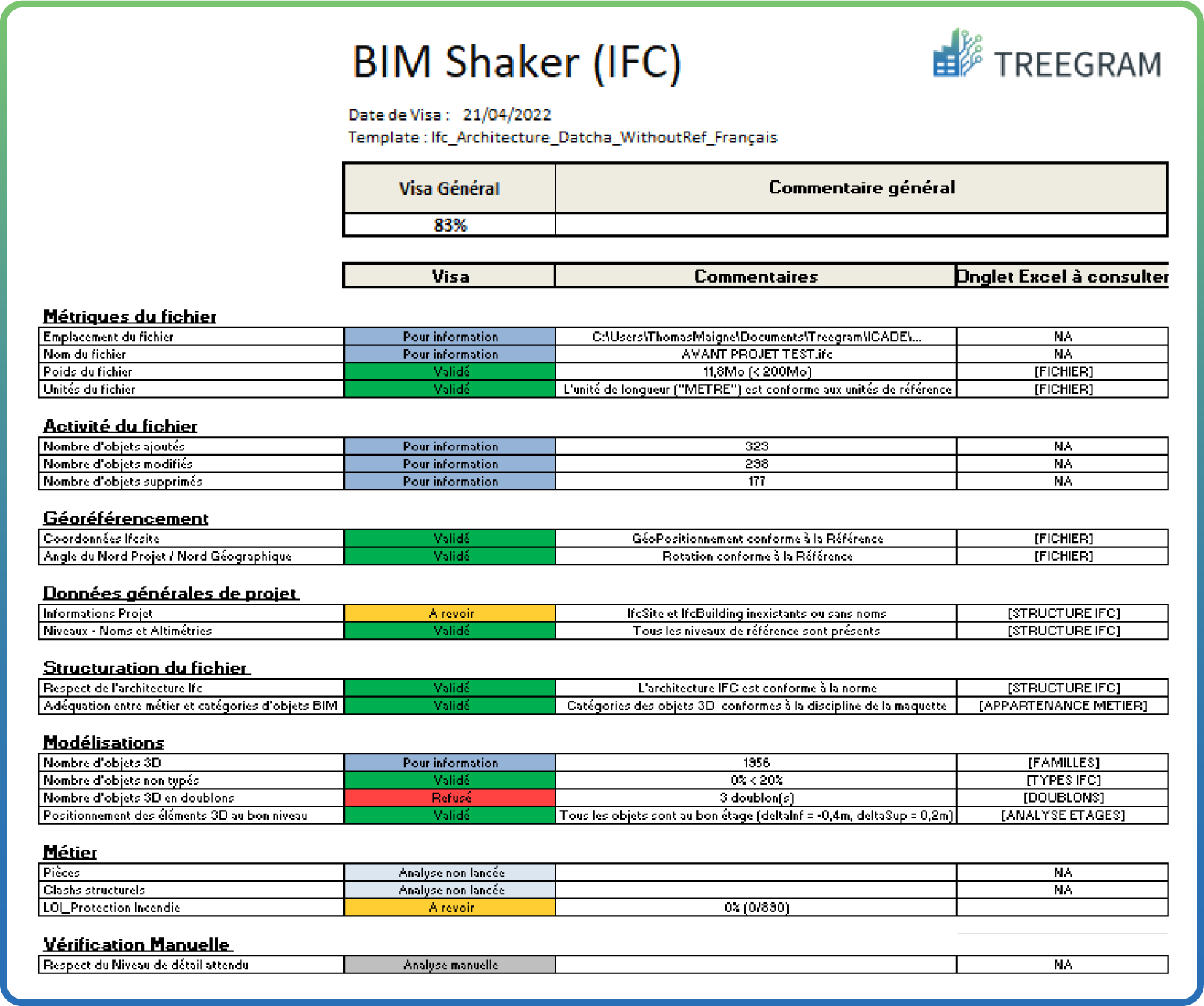Select the '11,8Mo (< 200Mo)' cell
This screenshot has height=1006, width=1204.
click(x=756, y=371)
